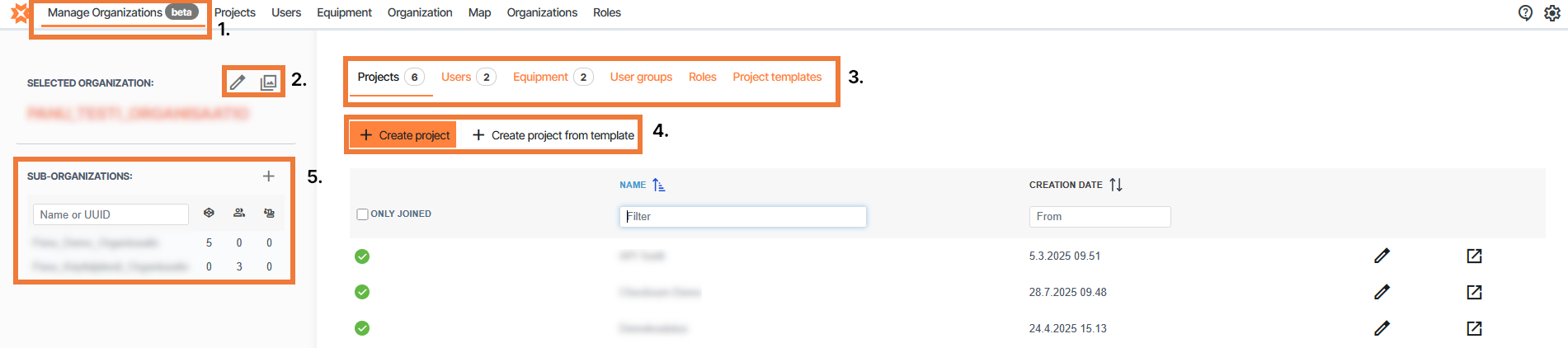Open the 24.4.2025 project externally
Viewport: 1568px width, 348px height.
point(1474,328)
